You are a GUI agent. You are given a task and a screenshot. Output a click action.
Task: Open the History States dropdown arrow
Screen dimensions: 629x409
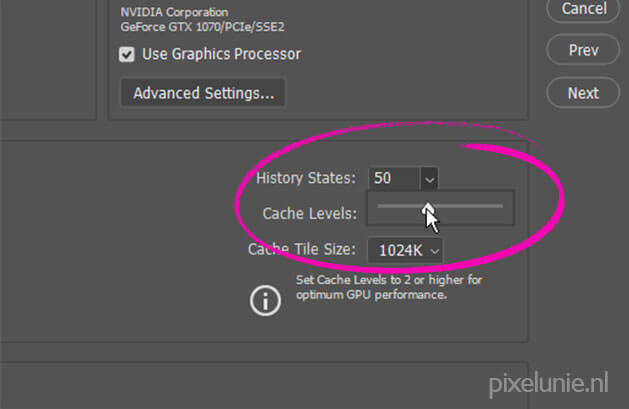(x=429, y=178)
